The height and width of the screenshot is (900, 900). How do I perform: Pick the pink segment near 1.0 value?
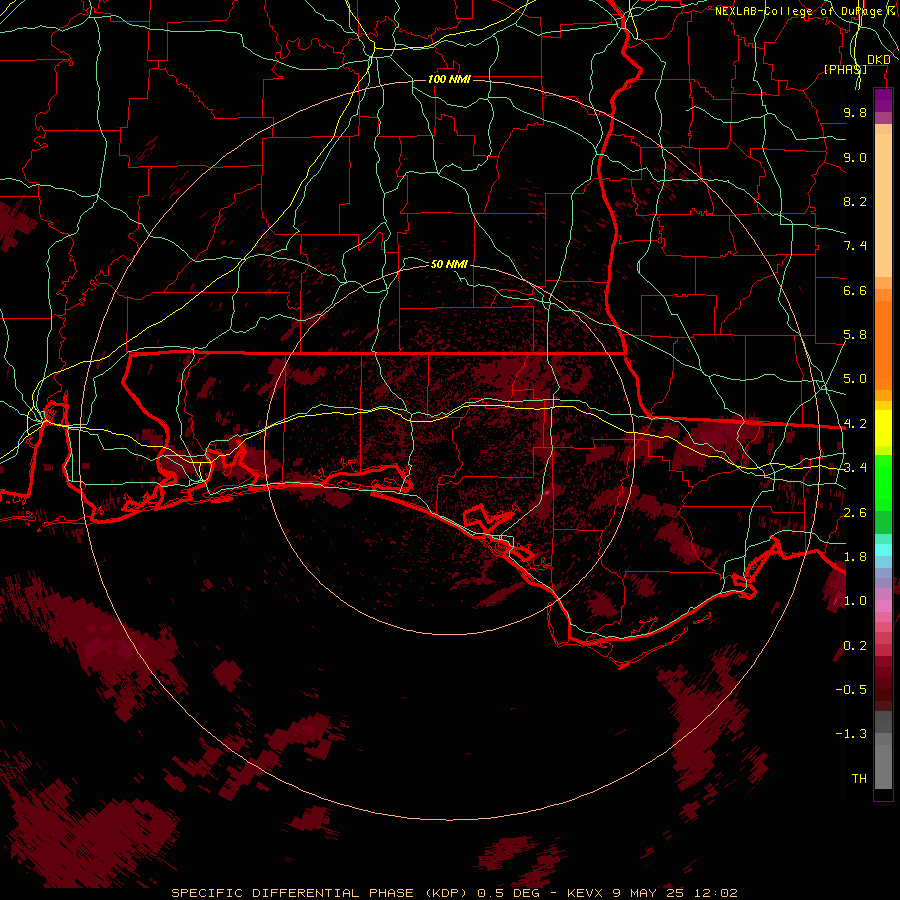(883, 605)
